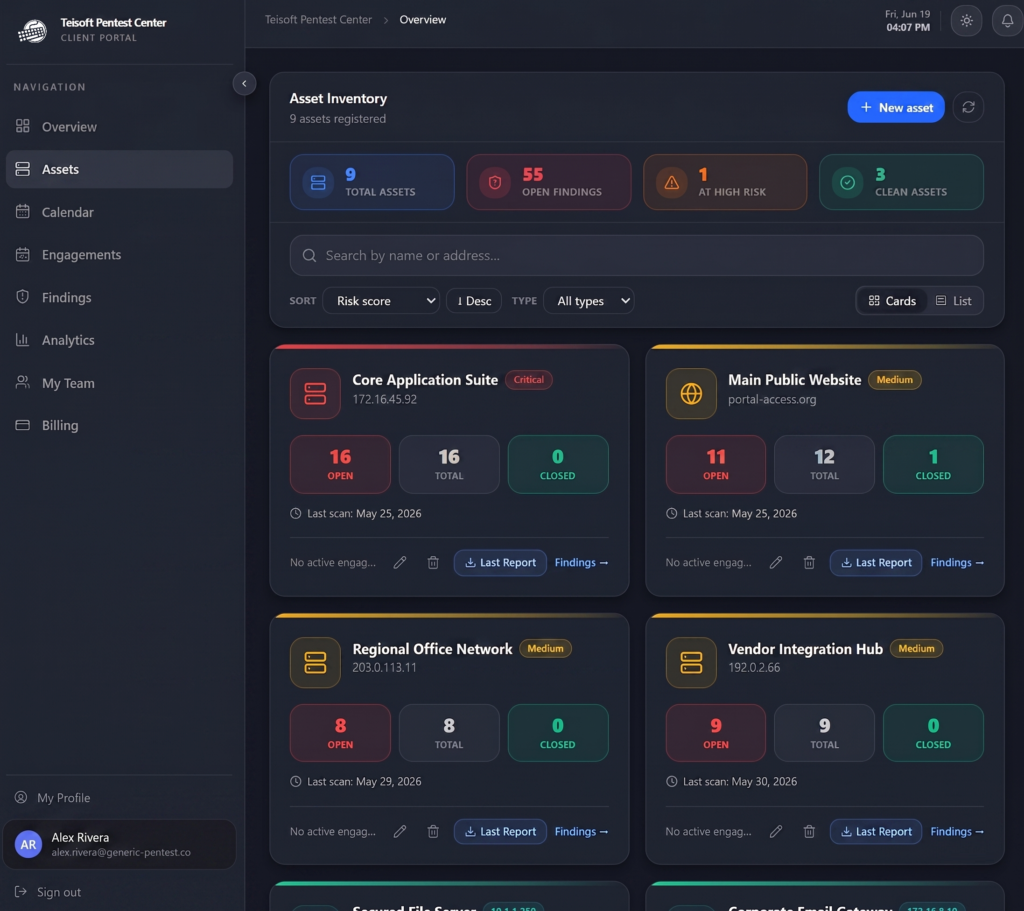Click the 1 Closed tile on Main Public Website
Screen dimensions: 1024x911
[x=933, y=464]
